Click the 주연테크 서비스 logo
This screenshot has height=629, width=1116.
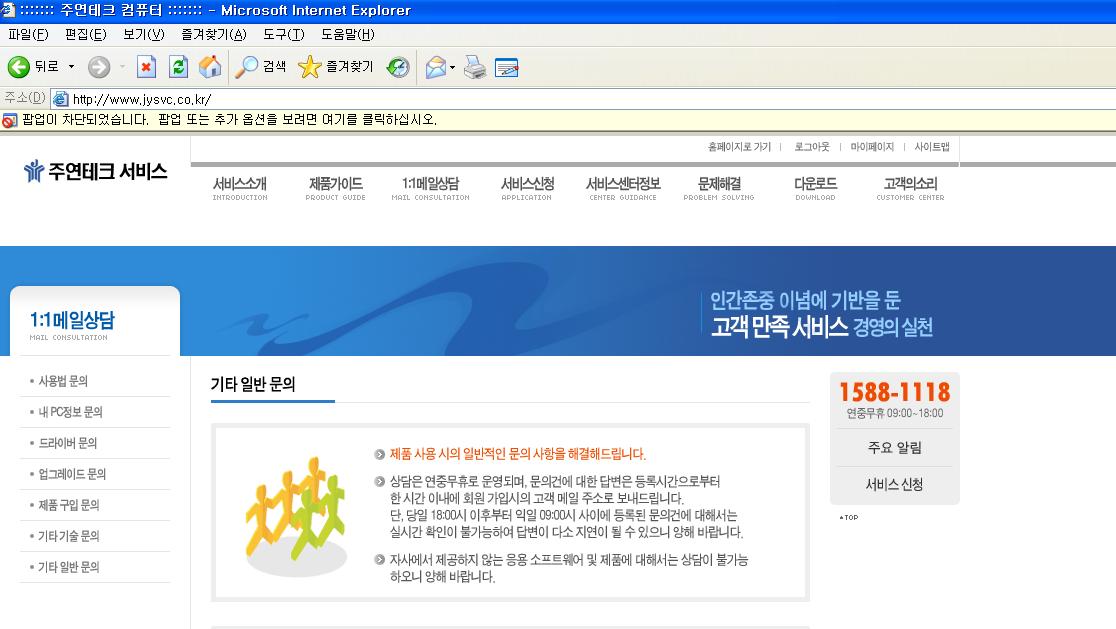click(x=95, y=171)
